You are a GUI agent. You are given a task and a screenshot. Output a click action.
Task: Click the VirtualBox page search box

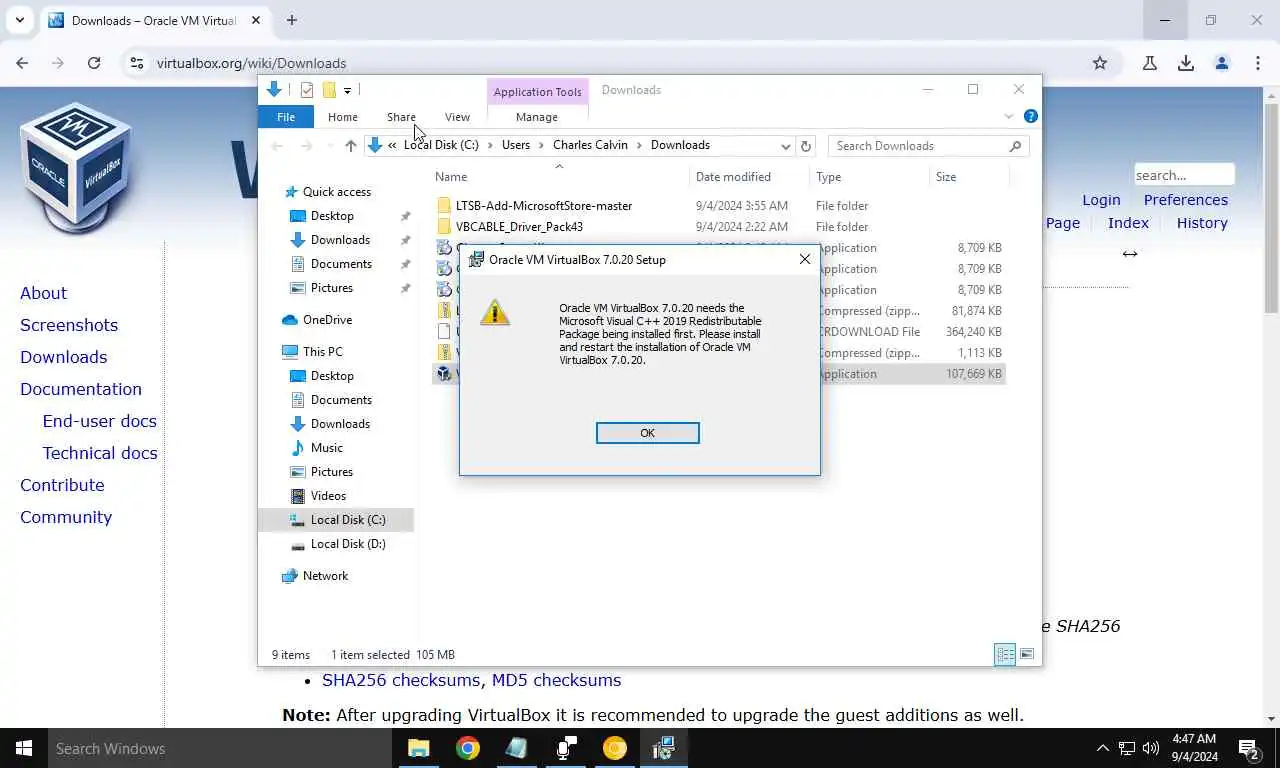pyautogui.click(x=1184, y=175)
